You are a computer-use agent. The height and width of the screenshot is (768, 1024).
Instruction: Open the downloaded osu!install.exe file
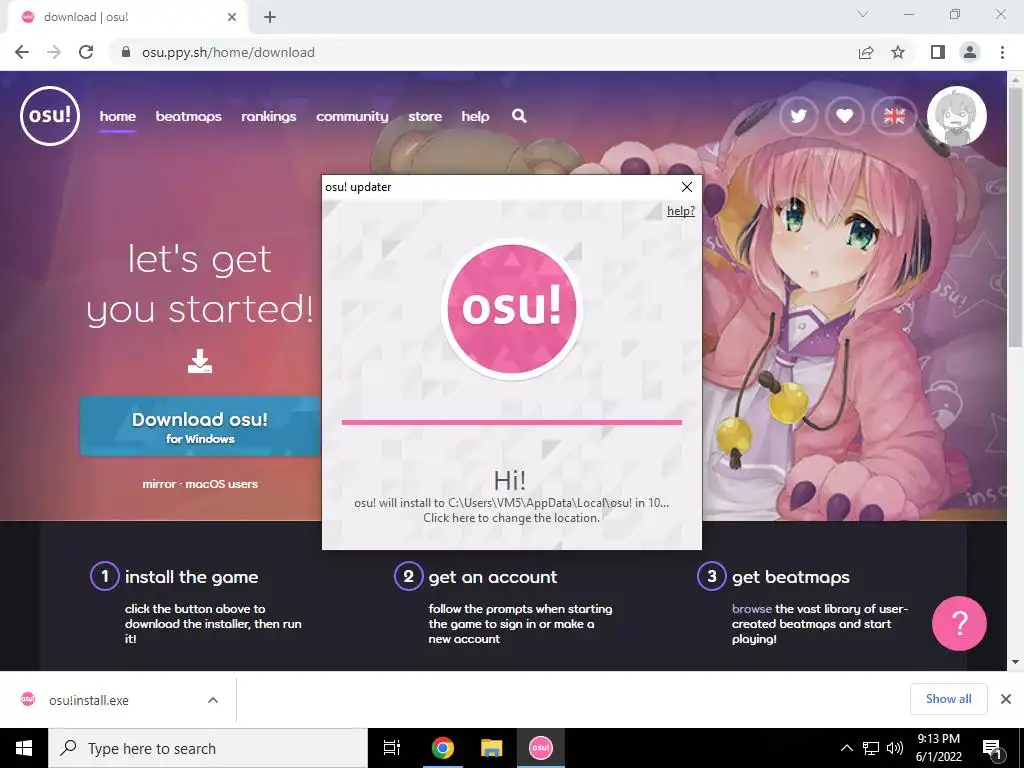89,700
